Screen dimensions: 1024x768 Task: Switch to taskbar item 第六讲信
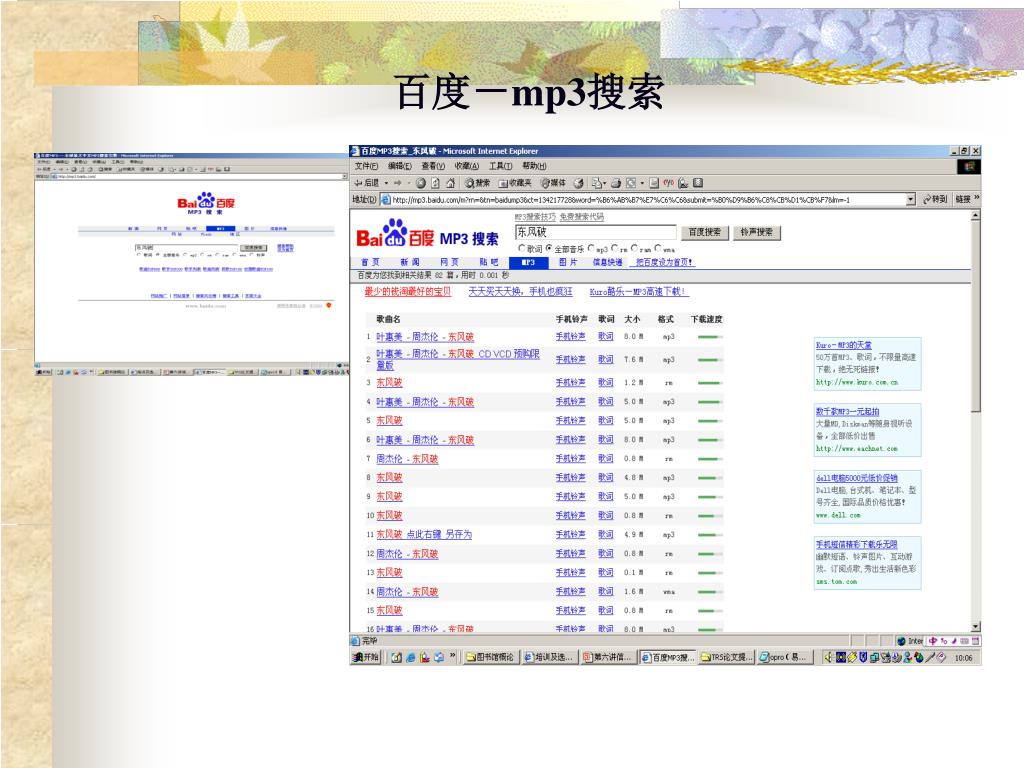pos(607,657)
